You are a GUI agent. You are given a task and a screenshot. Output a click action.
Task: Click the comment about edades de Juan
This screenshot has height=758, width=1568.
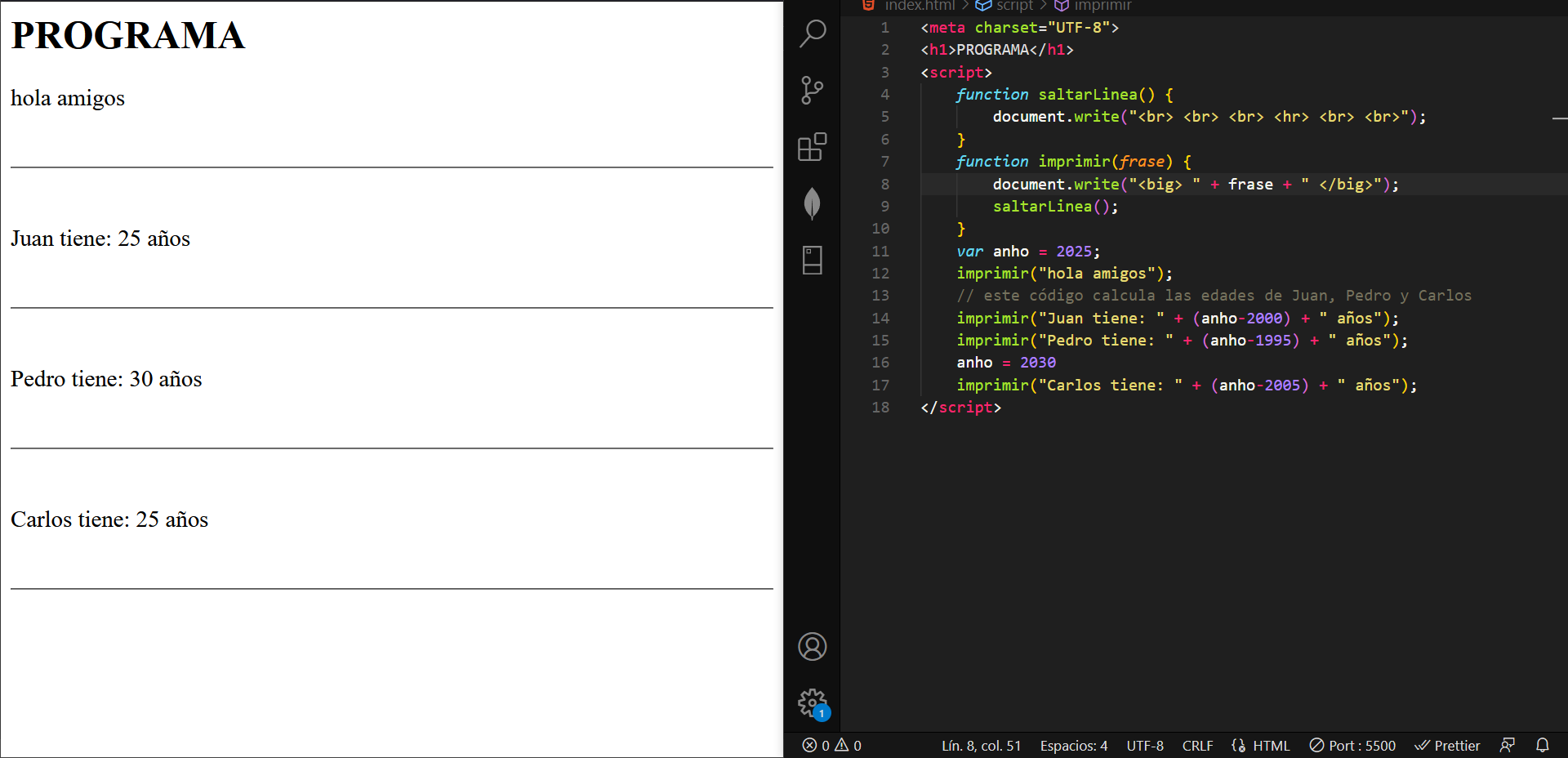(x=1214, y=296)
